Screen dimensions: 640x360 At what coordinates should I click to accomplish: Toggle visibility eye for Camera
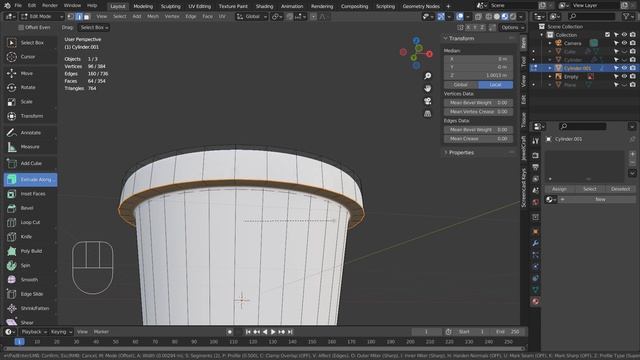pos(624,43)
